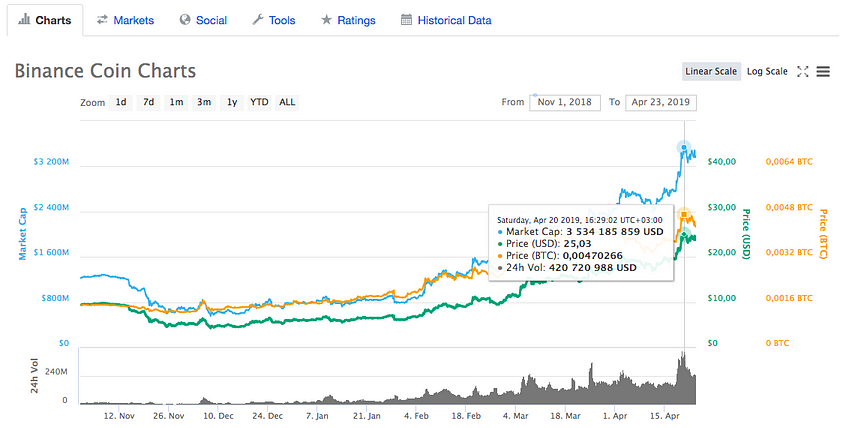Click the 21. Jan date label

[x=367, y=416]
